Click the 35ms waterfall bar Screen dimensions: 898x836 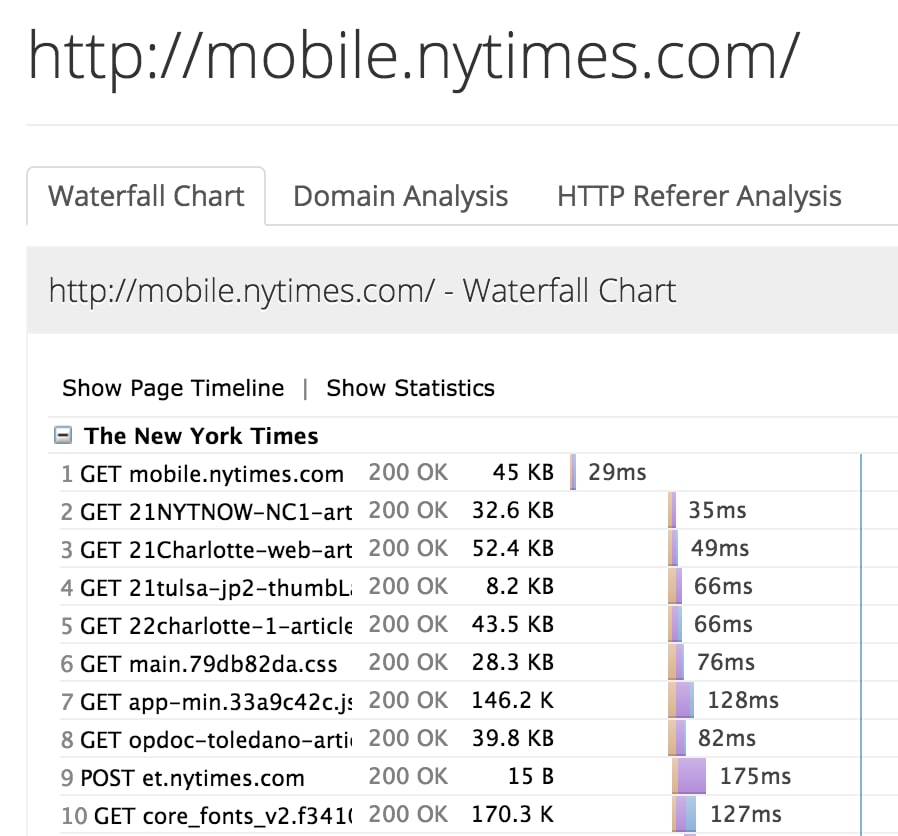(672, 510)
